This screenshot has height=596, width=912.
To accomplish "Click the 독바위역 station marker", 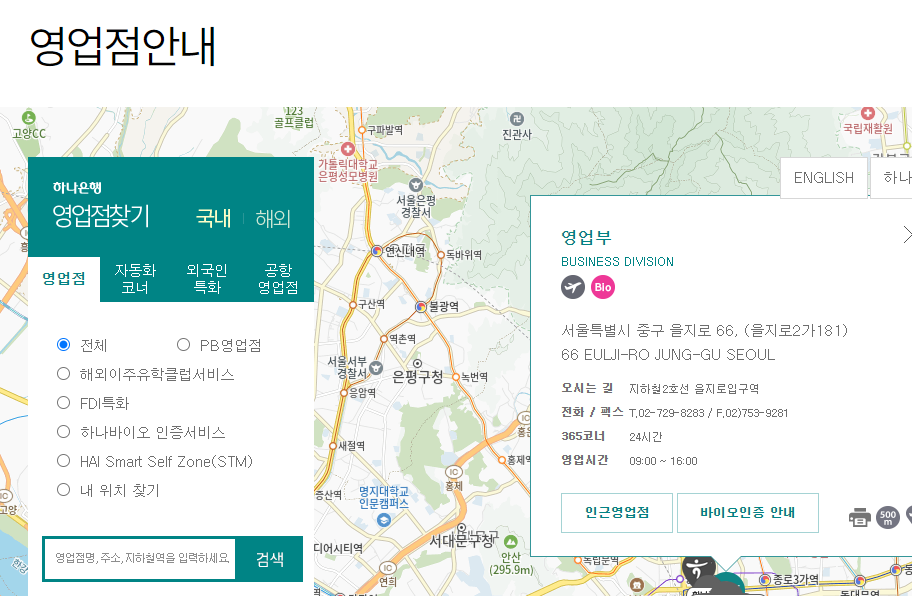I will [441, 255].
